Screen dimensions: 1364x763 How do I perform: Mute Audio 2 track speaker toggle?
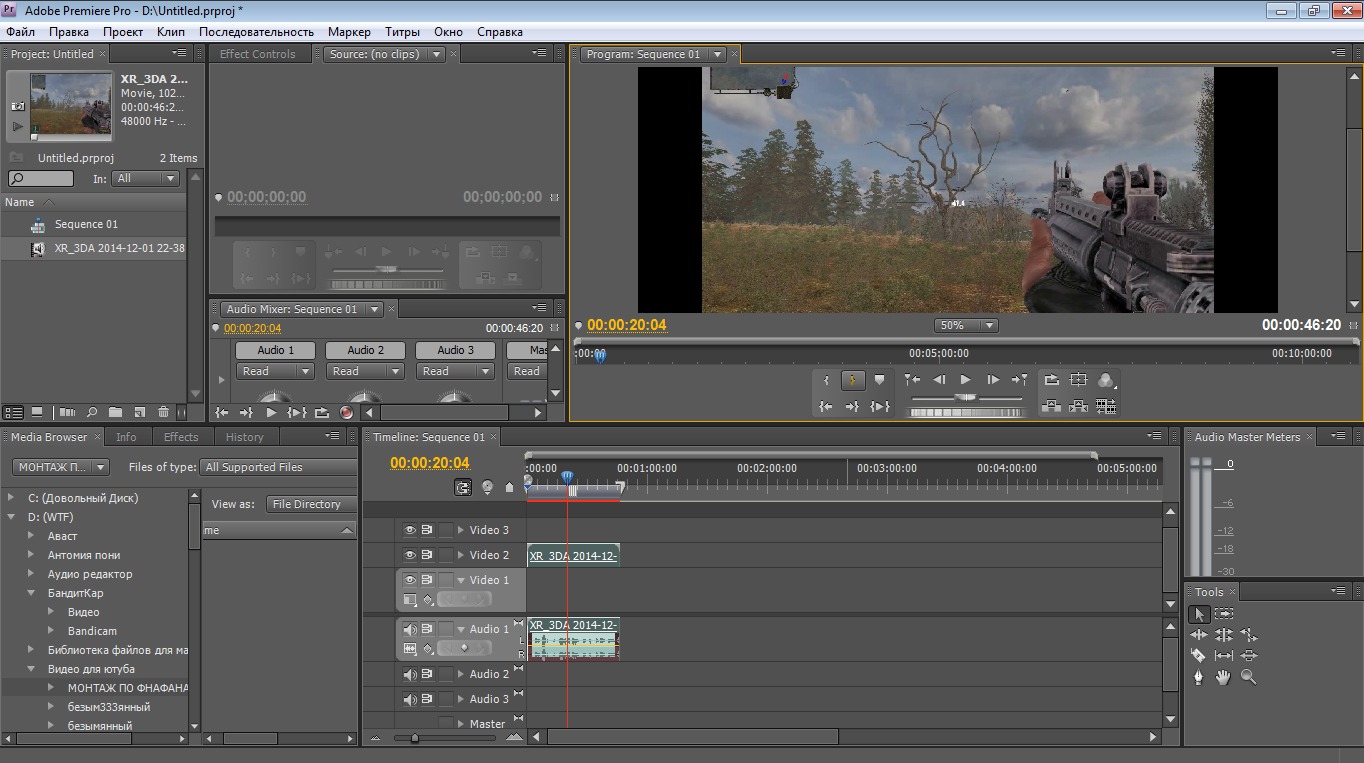(410, 674)
